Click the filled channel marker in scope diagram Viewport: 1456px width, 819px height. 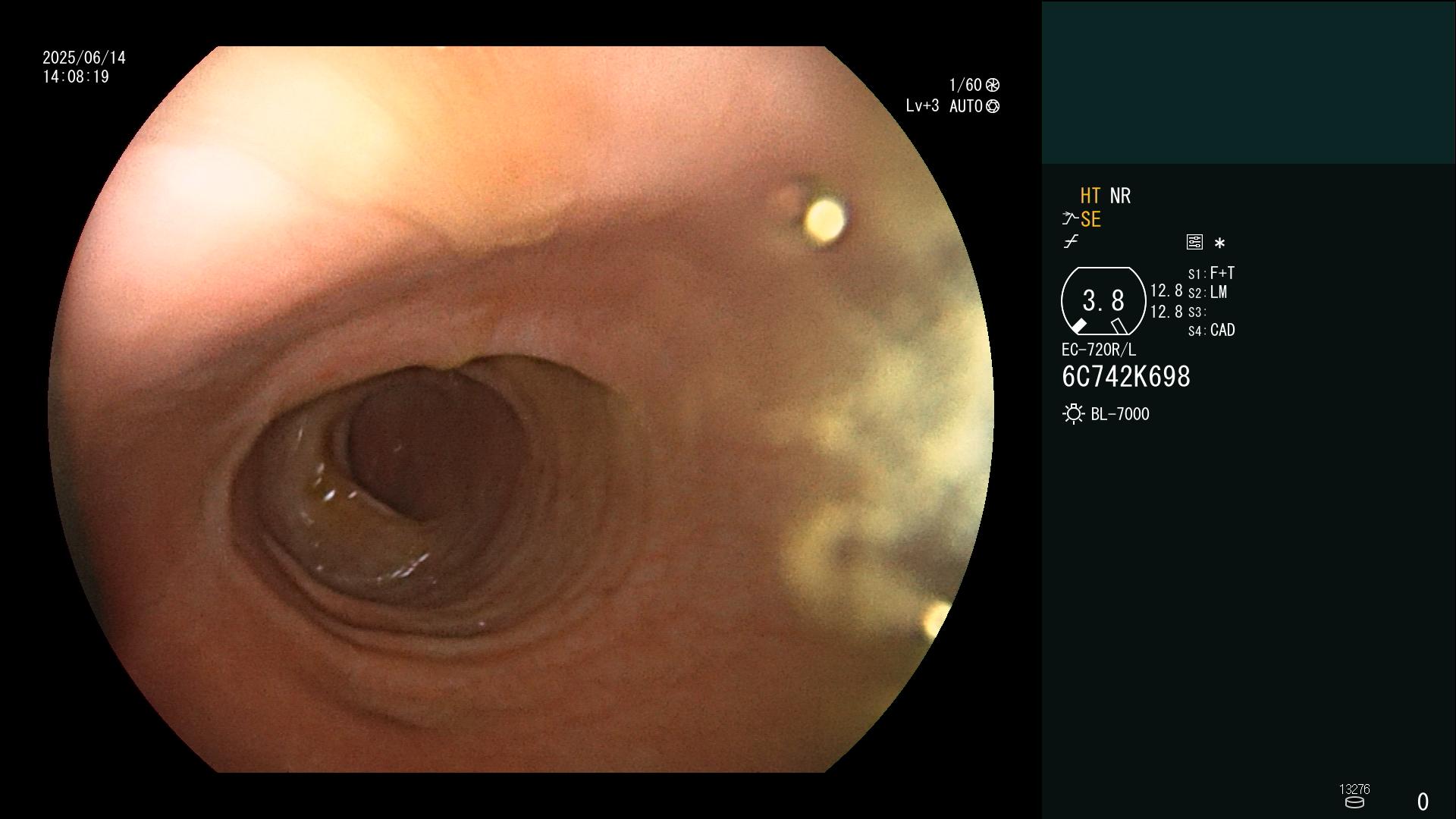1078,326
